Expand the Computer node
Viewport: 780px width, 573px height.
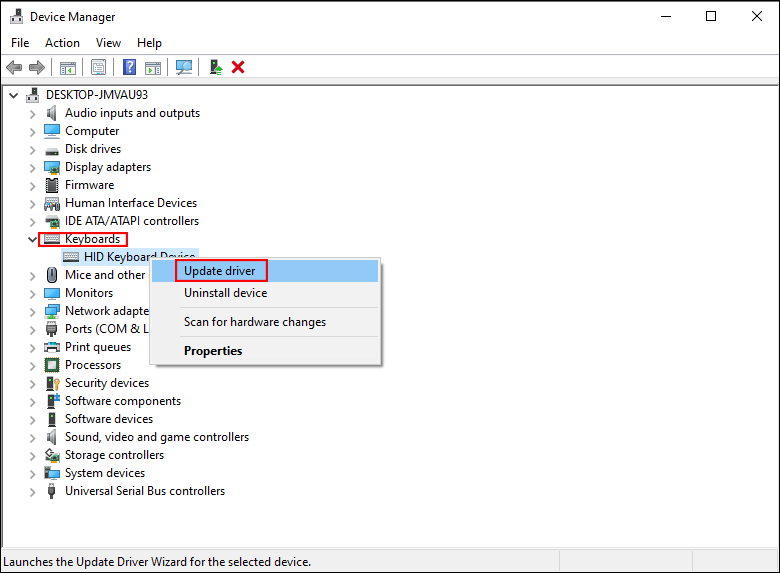point(33,132)
